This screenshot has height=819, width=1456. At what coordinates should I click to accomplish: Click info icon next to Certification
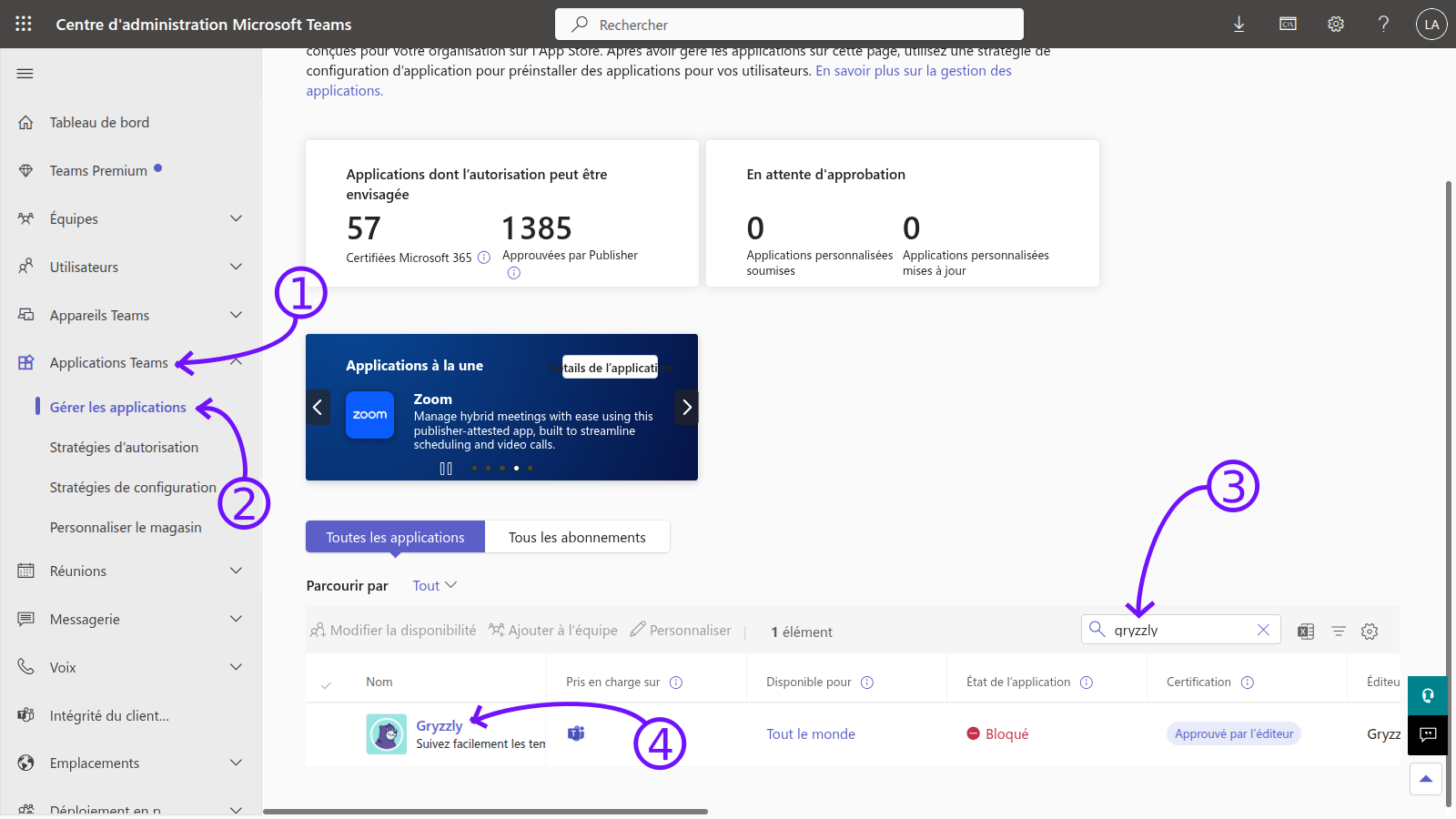[x=1248, y=682]
